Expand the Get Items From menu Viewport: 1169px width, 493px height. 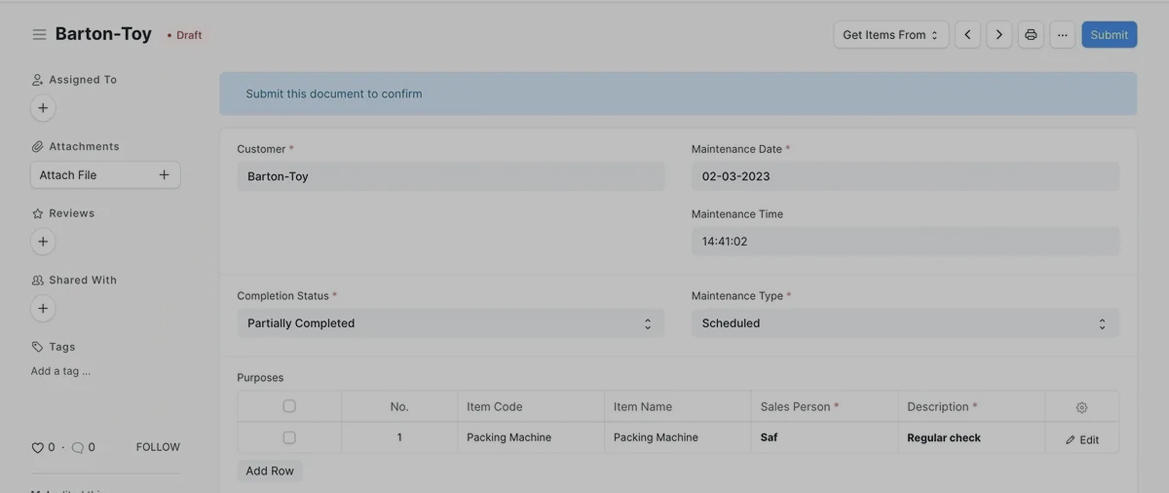pyautogui.click(x=890, y=35)
